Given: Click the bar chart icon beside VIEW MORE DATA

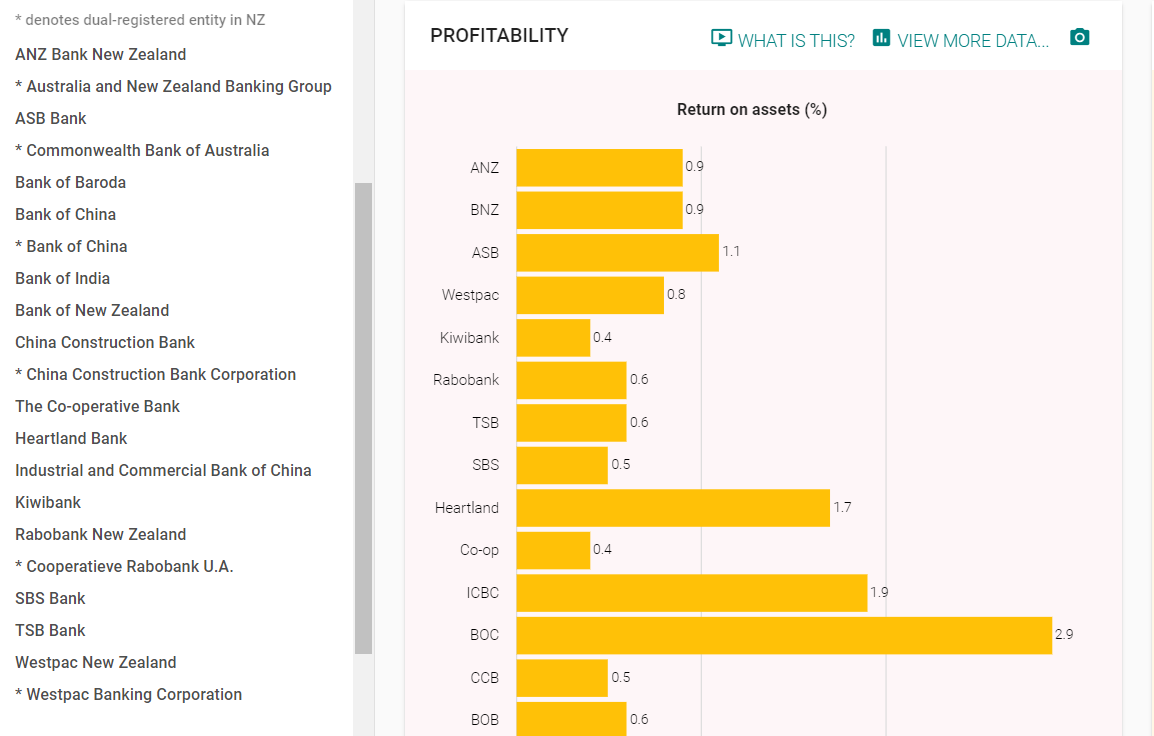Looking at the screenshot, I should coord(881,37).
